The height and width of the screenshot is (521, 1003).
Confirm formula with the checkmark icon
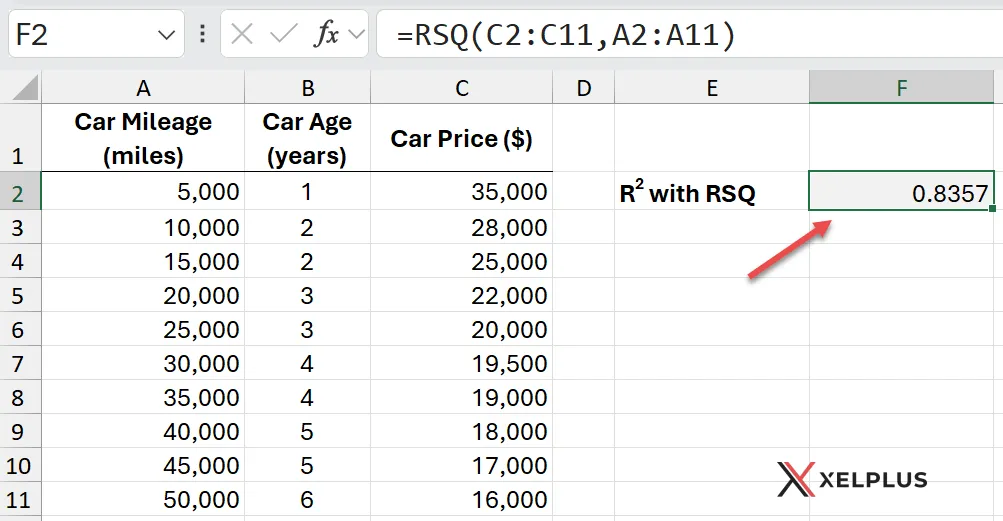(x=283, y=34)
